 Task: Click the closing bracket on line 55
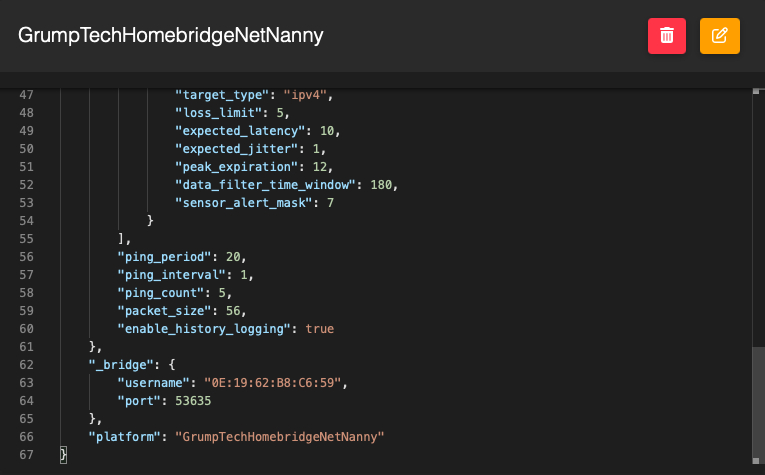(121, 239)
